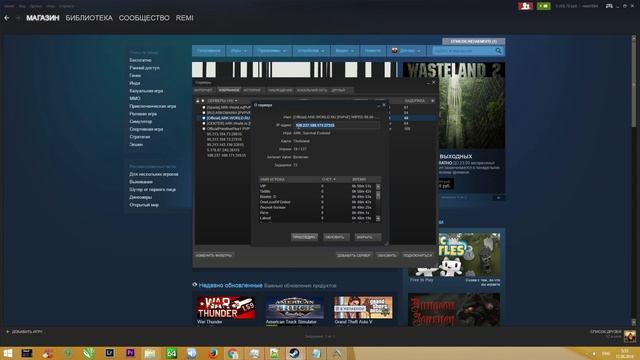Select MMO genre in the sidebar
The height and width of the screenshot is (360, 640).
[x=135, y=98]
